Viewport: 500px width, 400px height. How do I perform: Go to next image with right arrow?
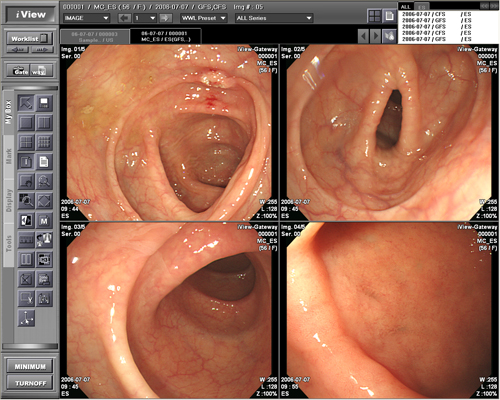165,18
